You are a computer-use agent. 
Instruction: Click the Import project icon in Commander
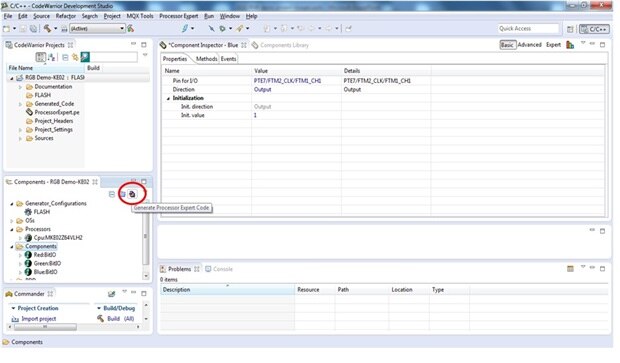point(15,319)
